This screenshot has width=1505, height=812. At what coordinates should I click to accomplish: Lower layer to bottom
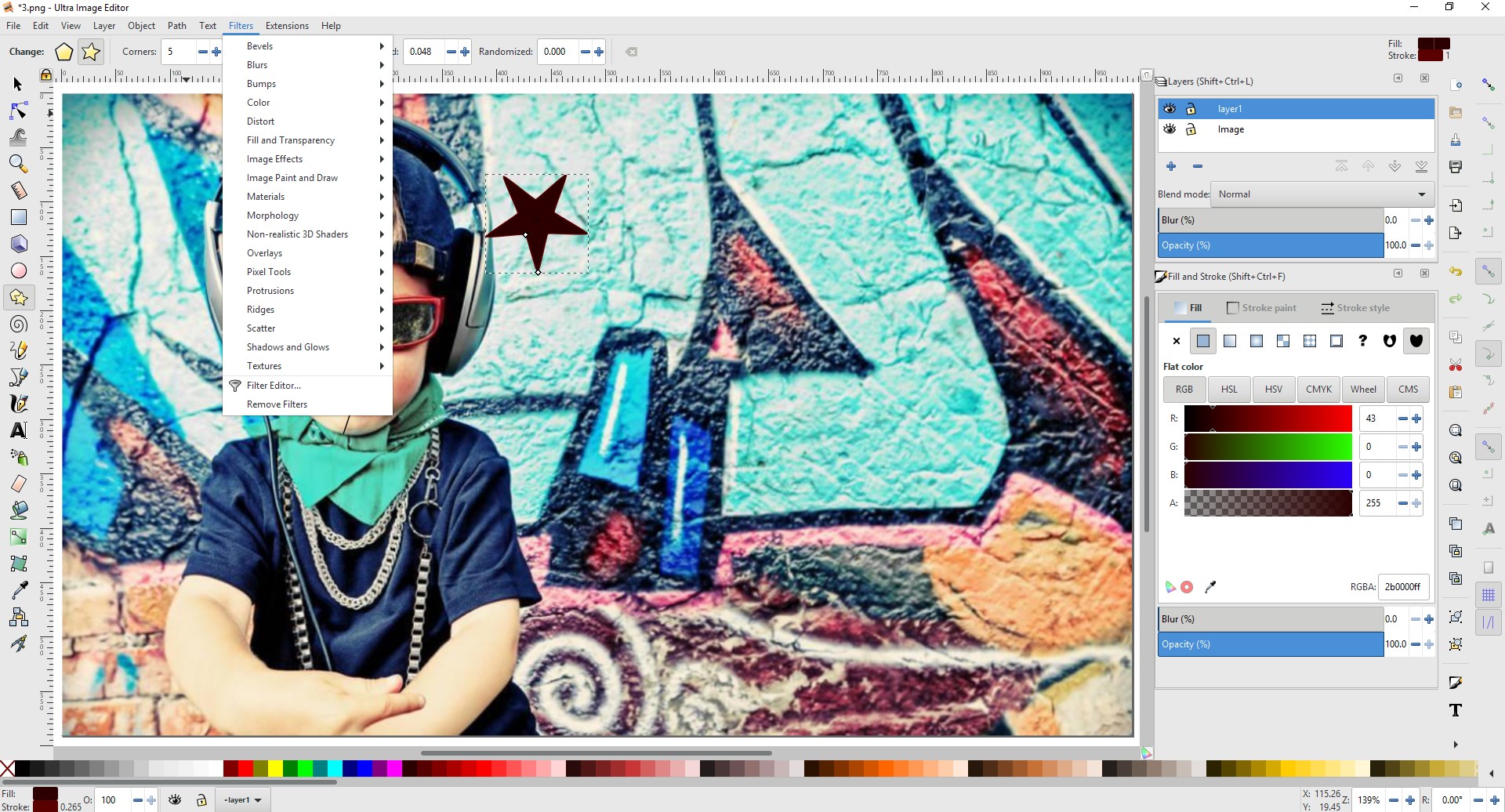[1421, 166]
